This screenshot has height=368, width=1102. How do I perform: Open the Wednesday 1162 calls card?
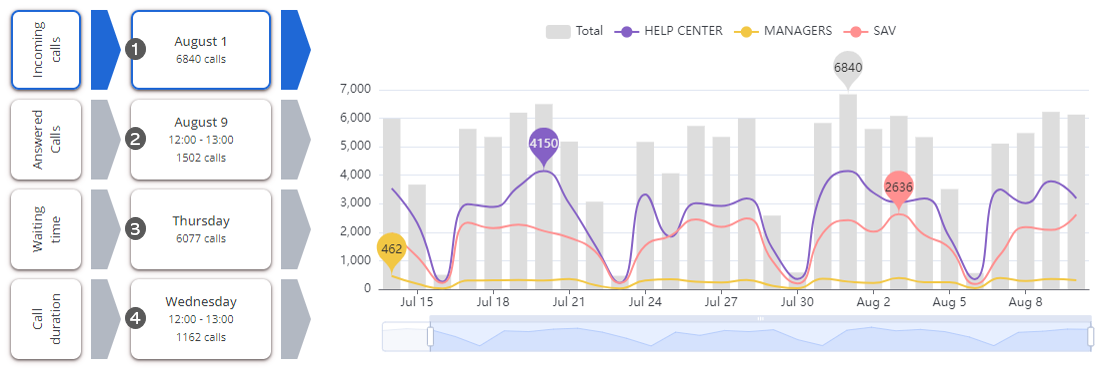(201, 318)
